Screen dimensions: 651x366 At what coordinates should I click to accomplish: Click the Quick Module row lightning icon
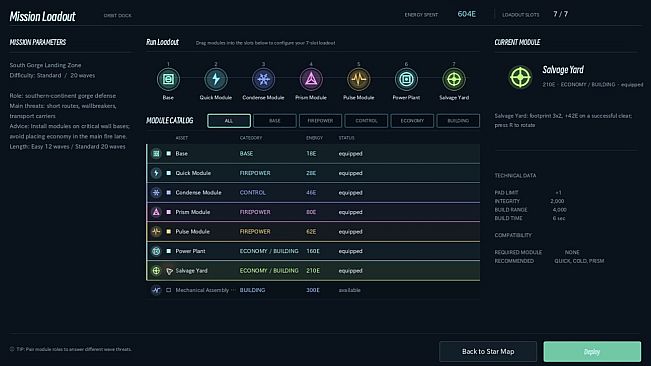click(156, 173)
